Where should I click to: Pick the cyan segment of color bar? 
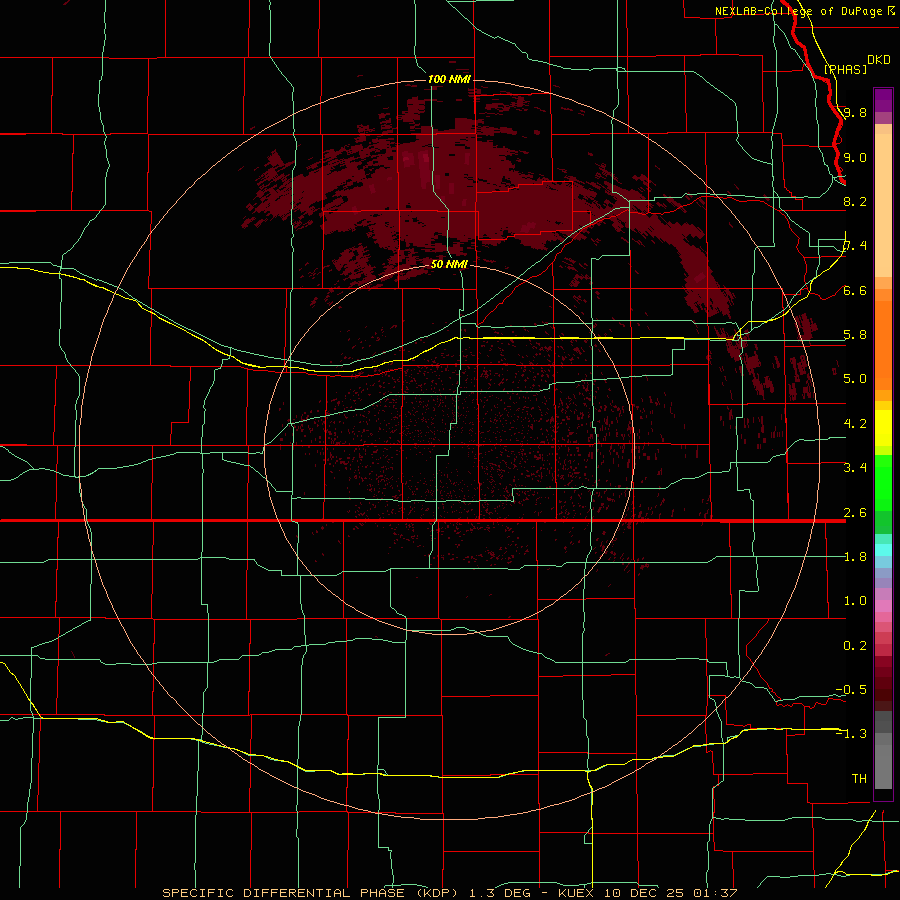click(883, 550)
